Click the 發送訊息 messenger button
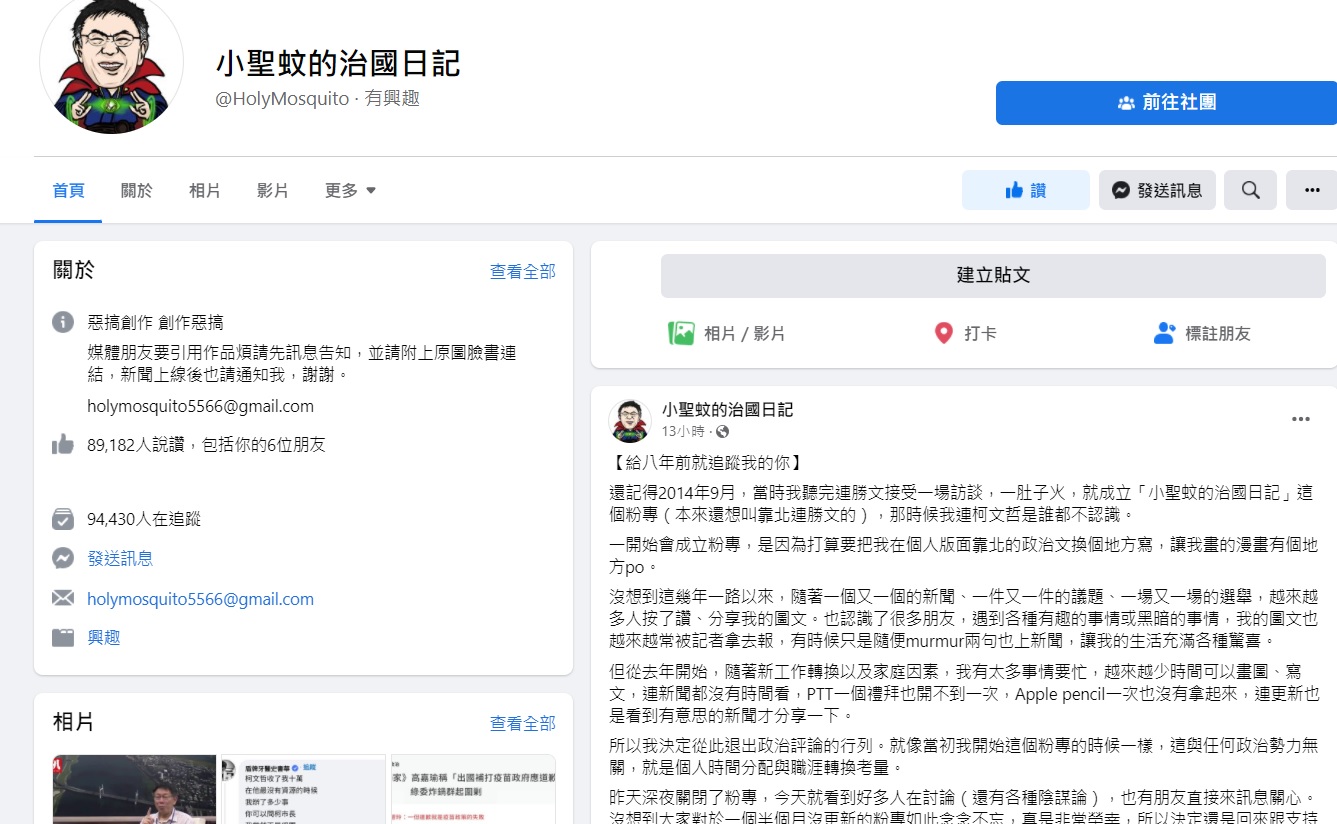 pos(1157,190)
